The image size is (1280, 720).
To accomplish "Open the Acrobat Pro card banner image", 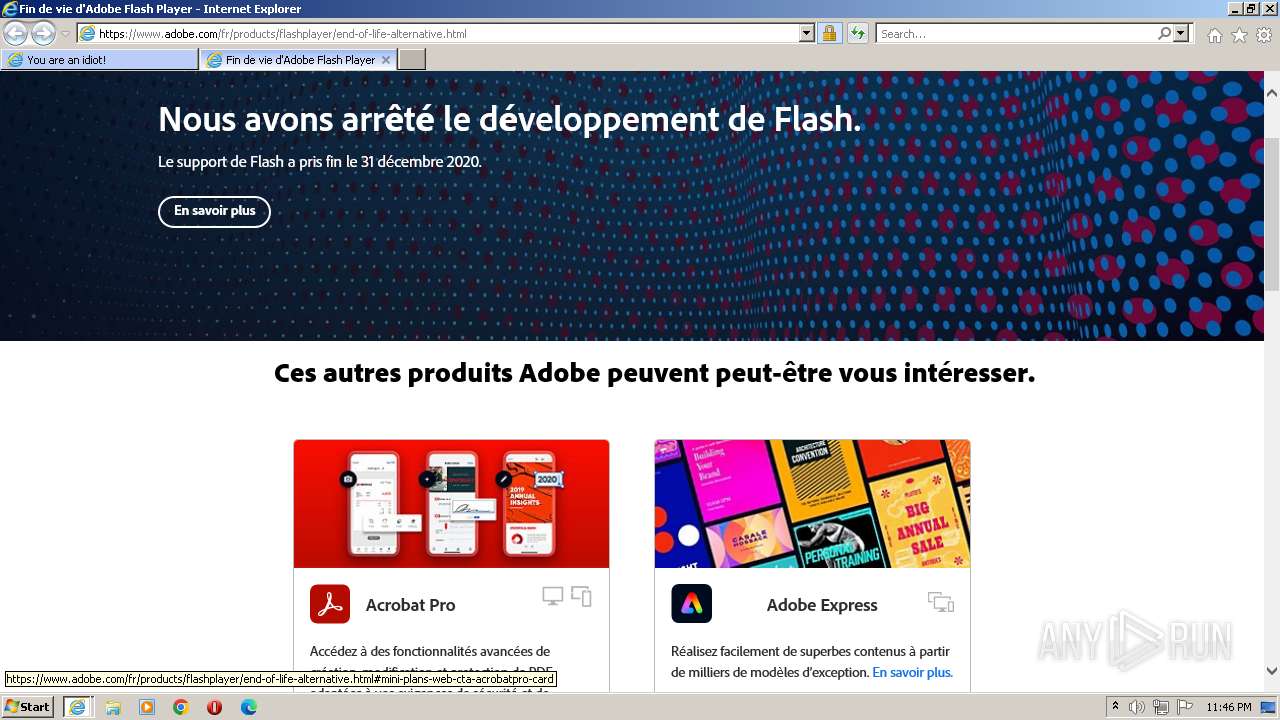I will coord(451,504).
